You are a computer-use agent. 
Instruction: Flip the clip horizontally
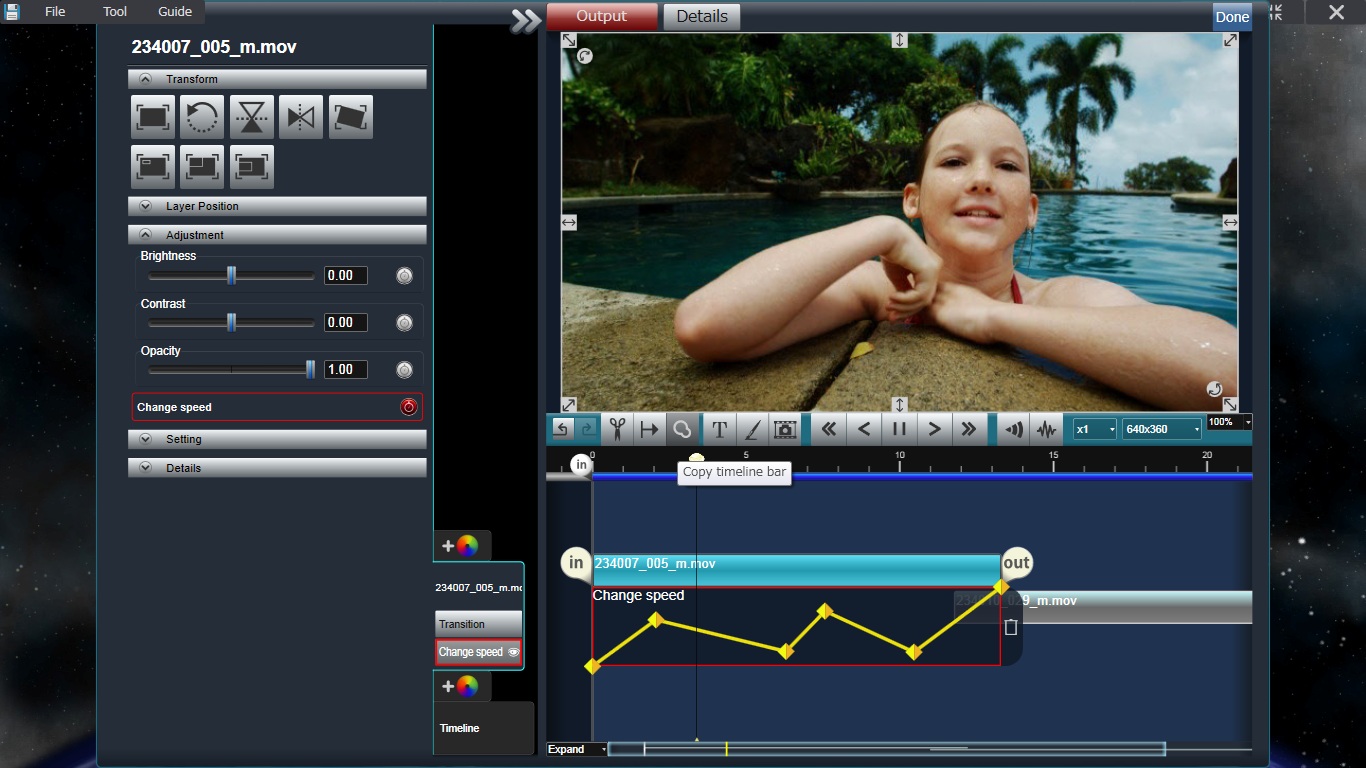coord(301,117)
